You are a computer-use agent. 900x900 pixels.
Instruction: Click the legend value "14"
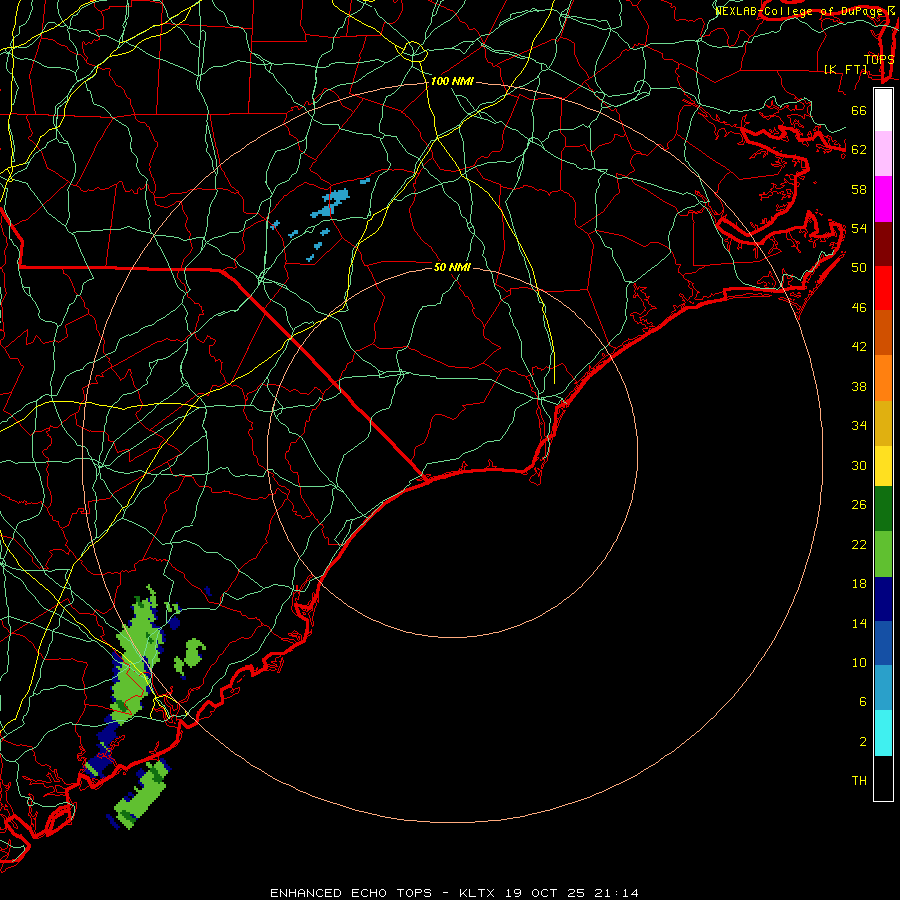pos(859,623)
